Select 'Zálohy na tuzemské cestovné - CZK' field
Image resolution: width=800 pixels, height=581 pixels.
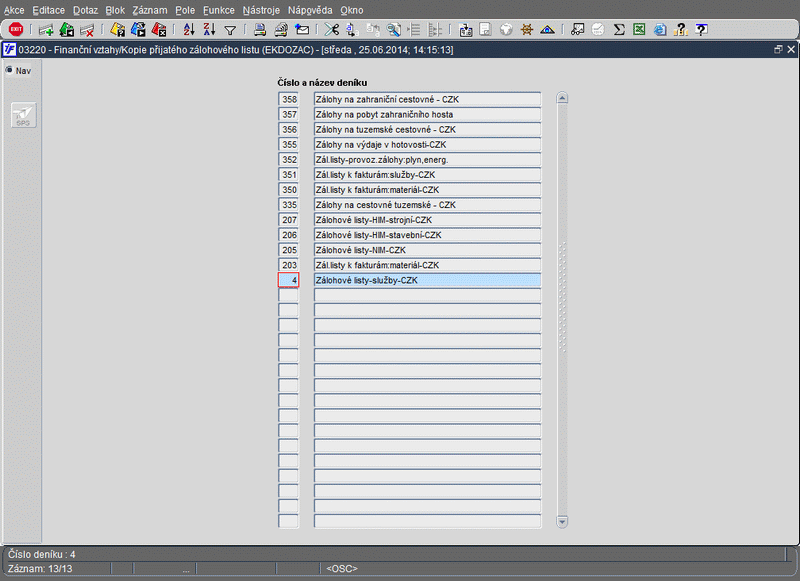(x=427, y=129)
